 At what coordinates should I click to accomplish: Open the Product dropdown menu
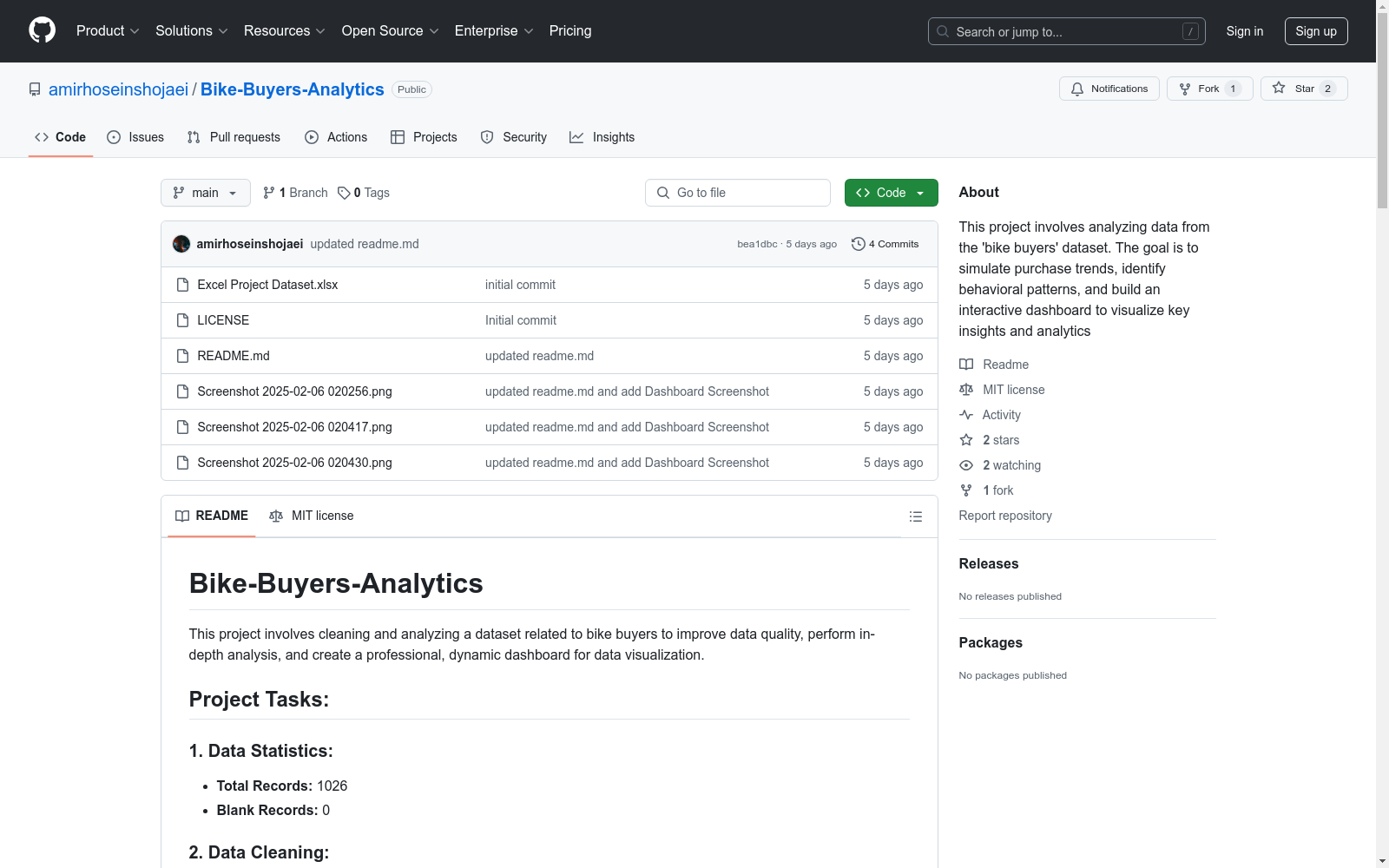pyautogui.click(x=108, y=31)
